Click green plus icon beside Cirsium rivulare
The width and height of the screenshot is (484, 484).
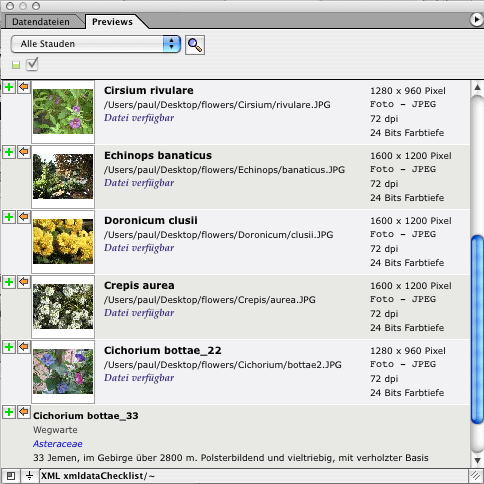9,87
